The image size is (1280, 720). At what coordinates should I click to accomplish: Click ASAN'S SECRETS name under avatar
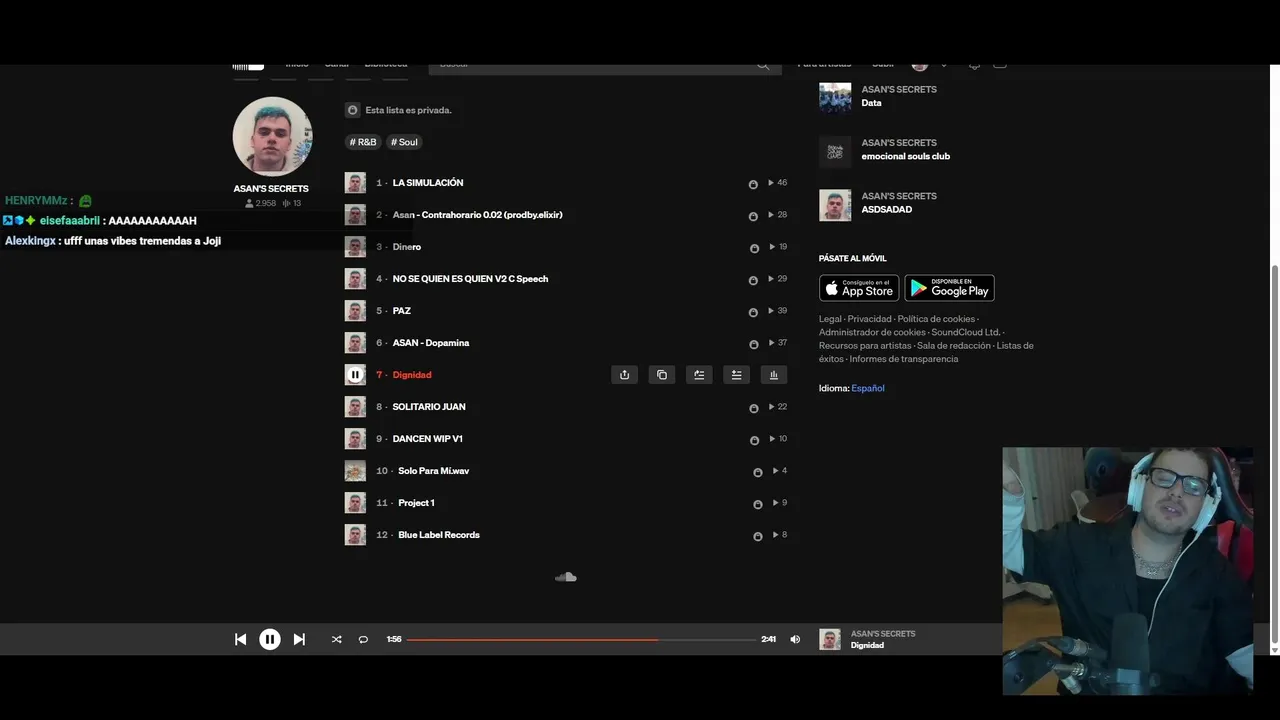tap(271, 189)
